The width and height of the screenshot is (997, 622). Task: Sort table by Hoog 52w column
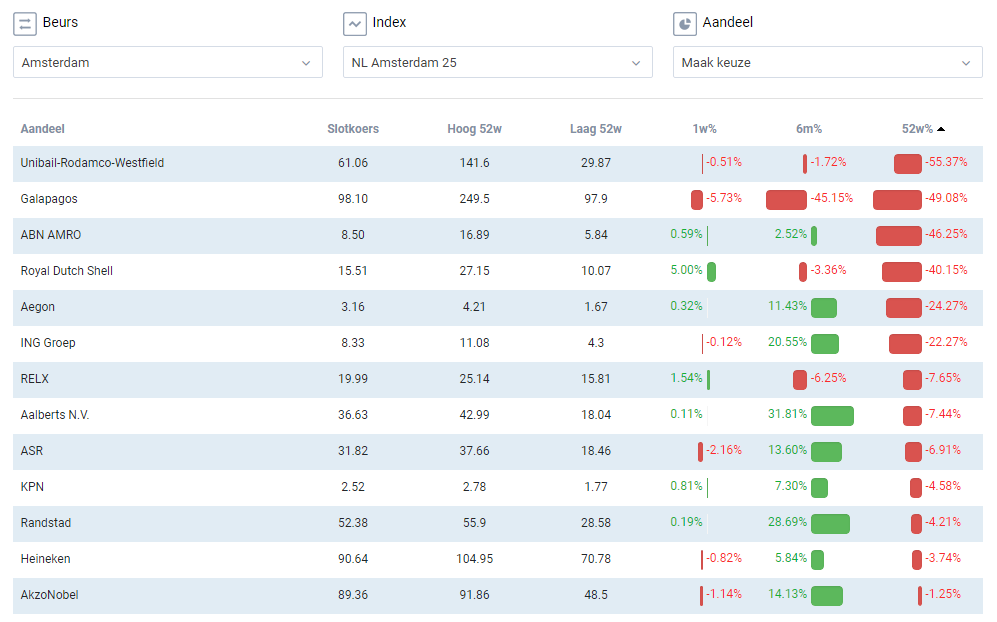[x=474, y=129]
